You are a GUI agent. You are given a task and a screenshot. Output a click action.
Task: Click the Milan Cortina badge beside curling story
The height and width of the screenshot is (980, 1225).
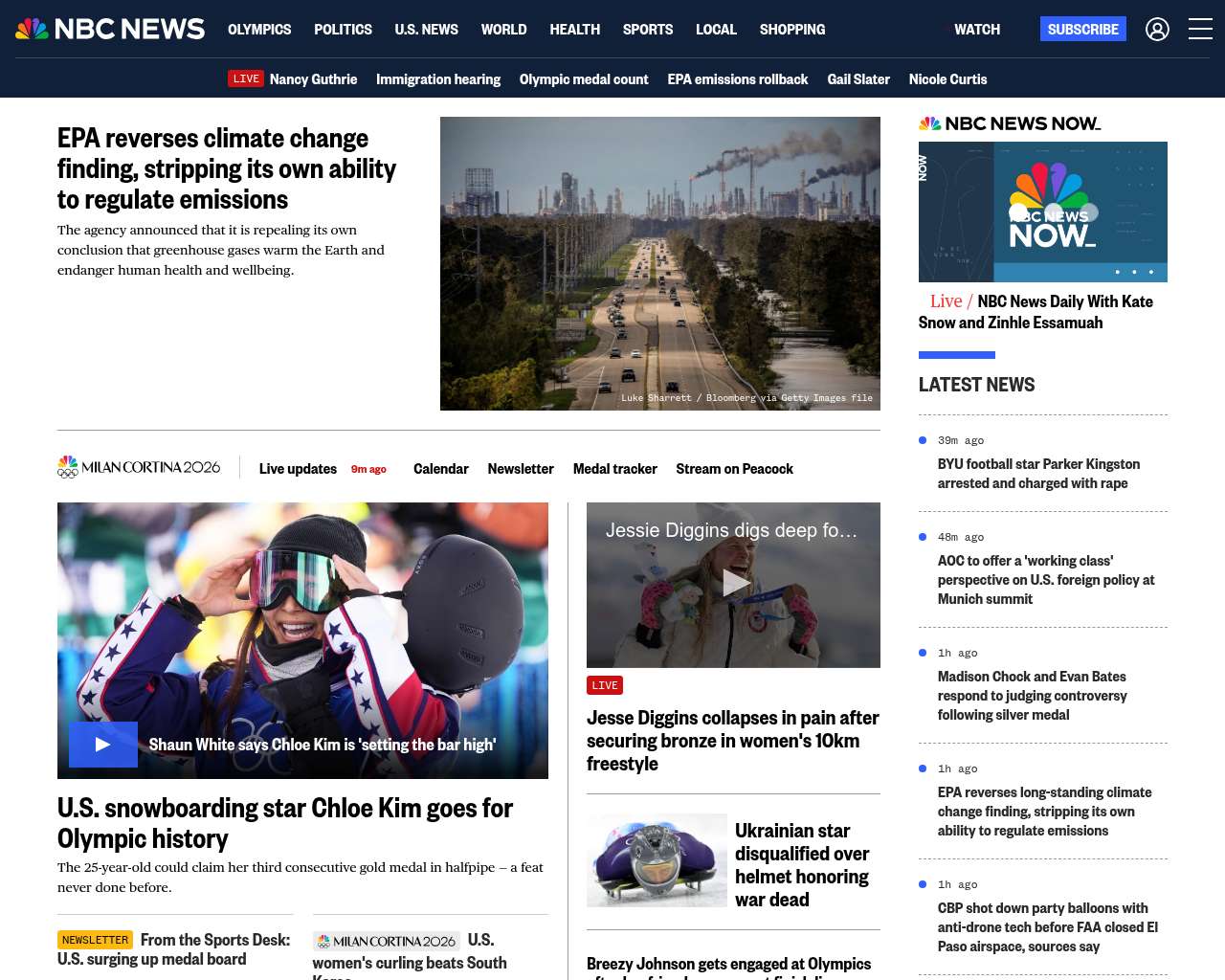(x=387, y=941)
